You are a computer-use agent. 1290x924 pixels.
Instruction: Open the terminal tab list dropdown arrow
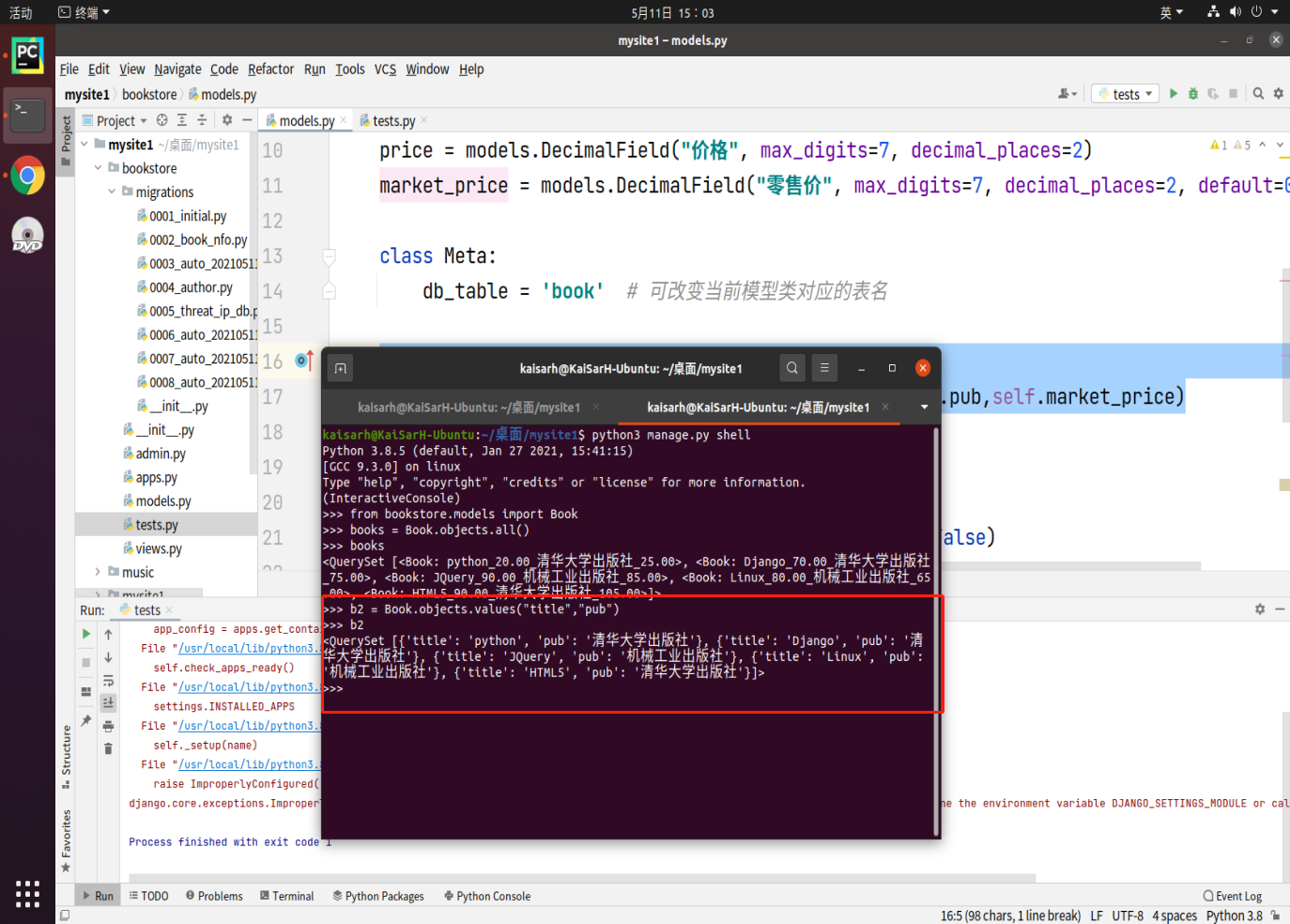click(x=925, y=408)
